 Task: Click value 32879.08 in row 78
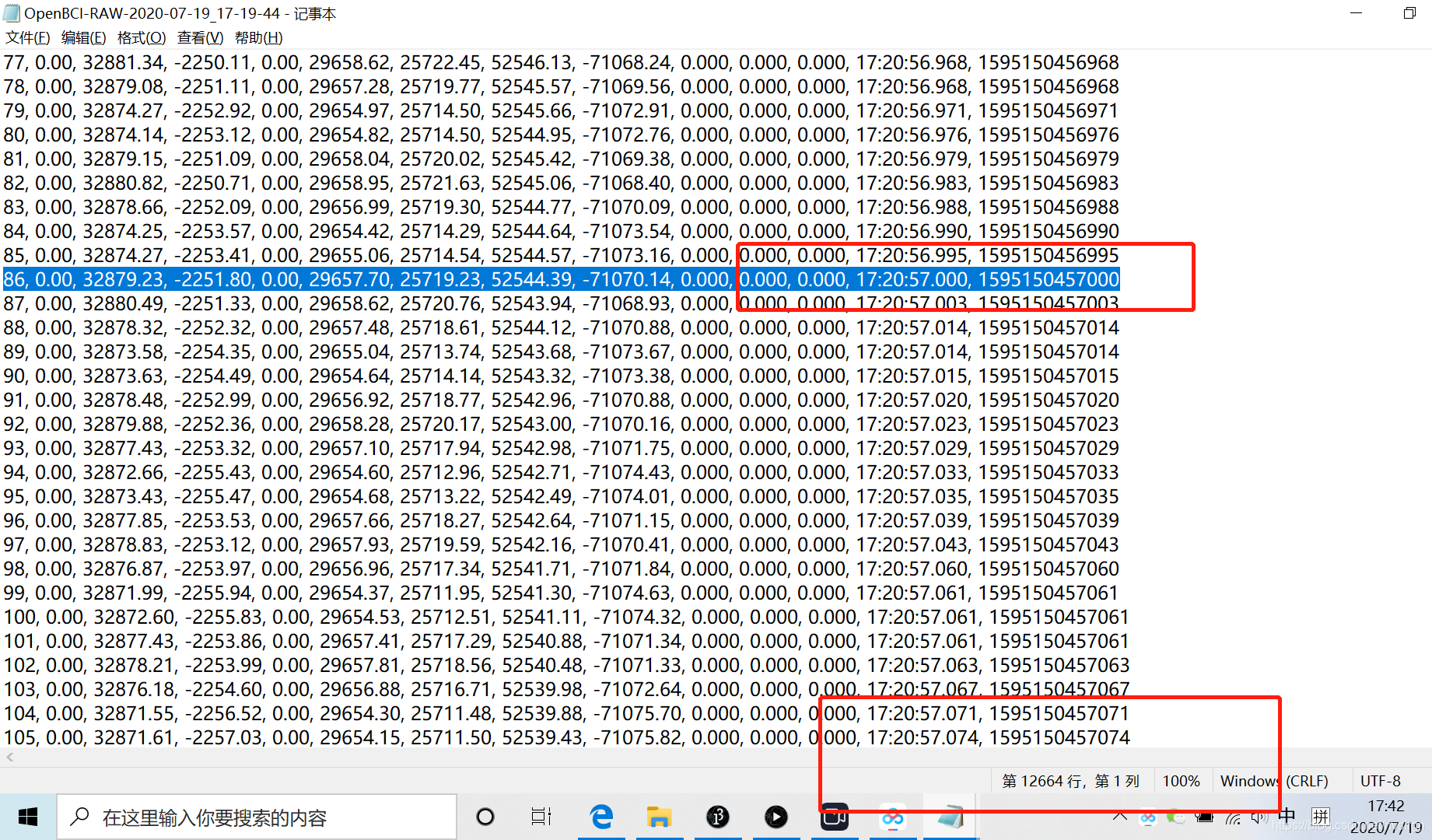[x=124, y=86]
